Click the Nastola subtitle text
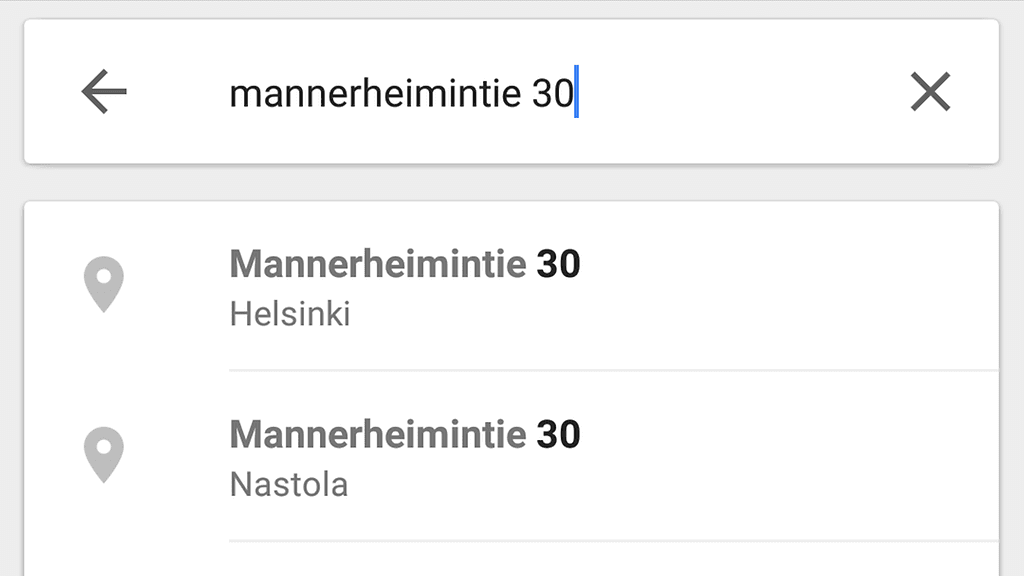The width and height of the screenshot is (1024, 576). coord(289,485)
